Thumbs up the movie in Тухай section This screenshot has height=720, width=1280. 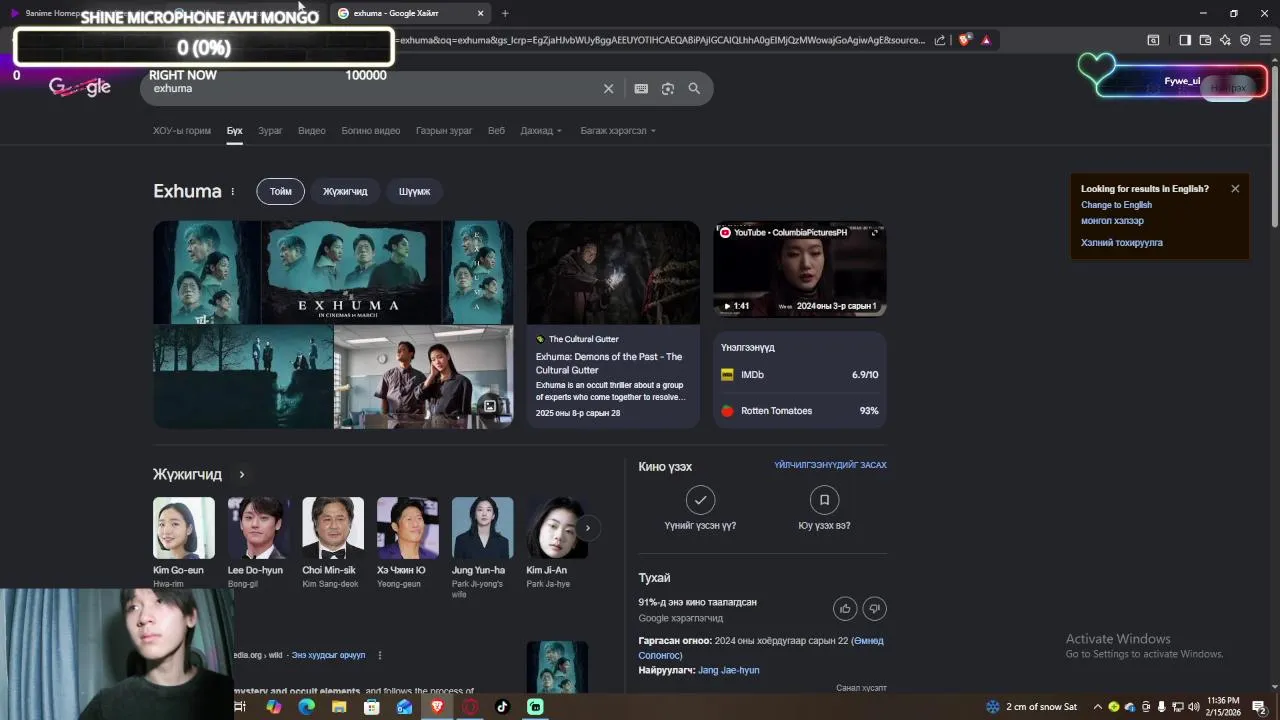(845, 608)
